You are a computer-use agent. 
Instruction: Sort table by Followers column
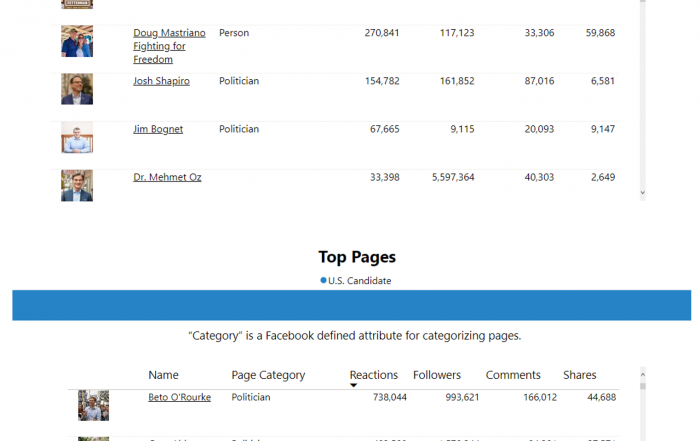tap(437, 375)
